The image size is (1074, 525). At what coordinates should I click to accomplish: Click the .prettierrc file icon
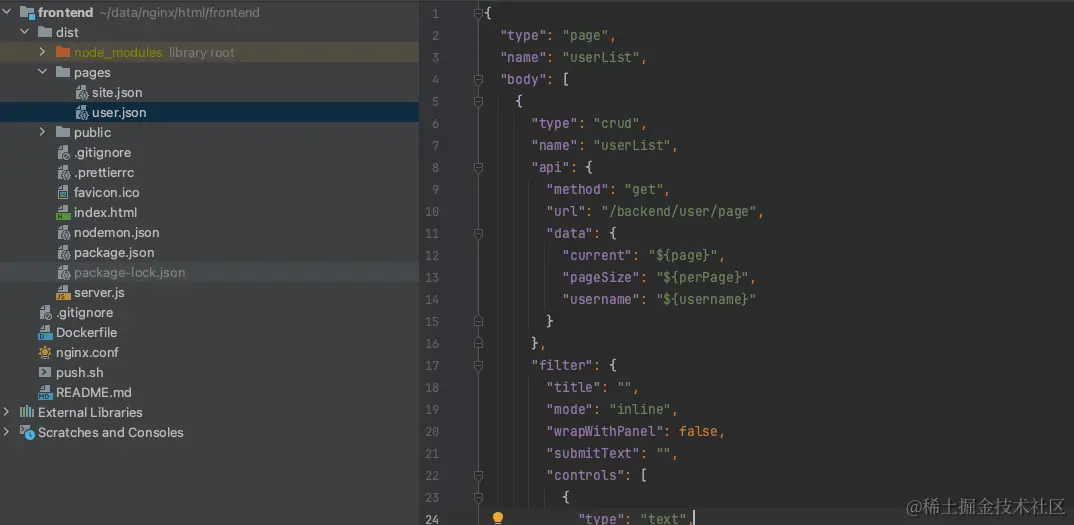tap(63, 173)
